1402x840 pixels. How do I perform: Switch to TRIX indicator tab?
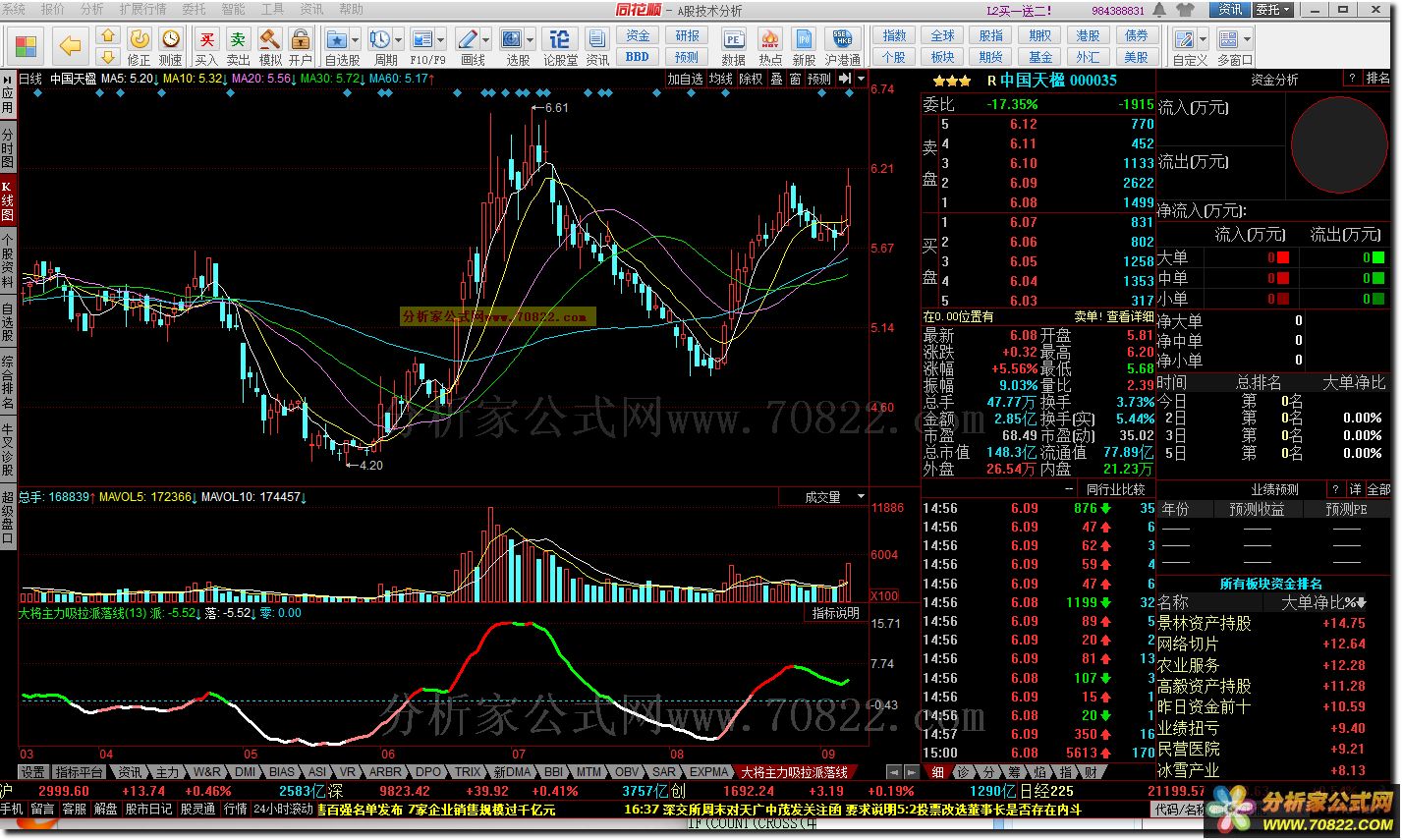pos(469,772)
